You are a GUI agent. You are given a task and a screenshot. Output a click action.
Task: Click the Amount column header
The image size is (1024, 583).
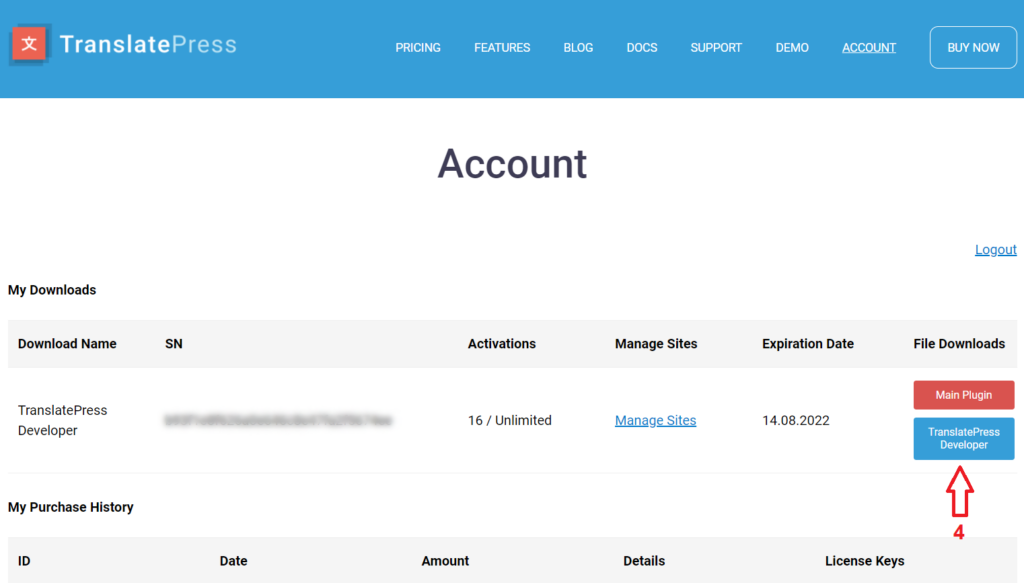pos(445,561)
